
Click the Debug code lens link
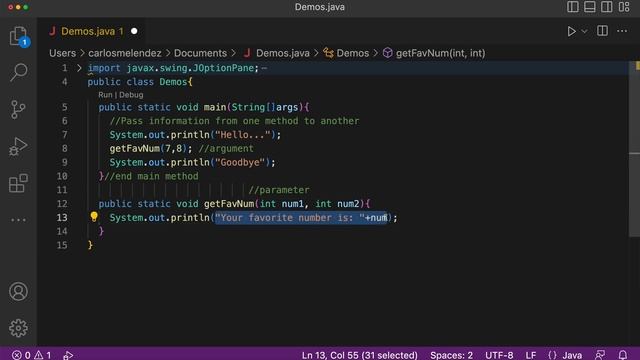131,95
